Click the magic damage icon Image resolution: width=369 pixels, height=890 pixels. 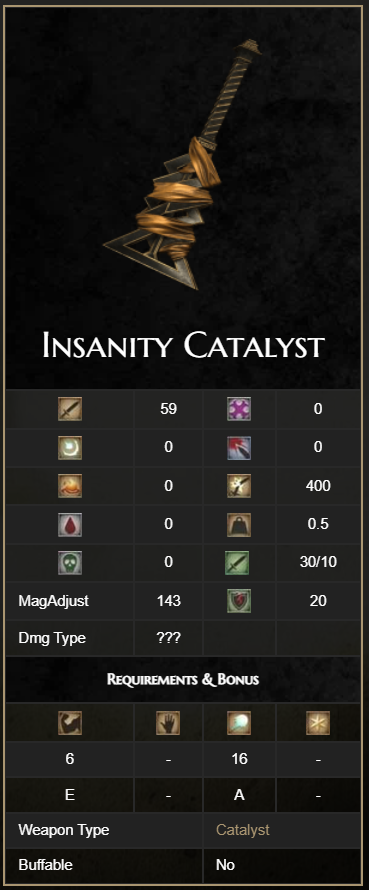pos(70,447)
